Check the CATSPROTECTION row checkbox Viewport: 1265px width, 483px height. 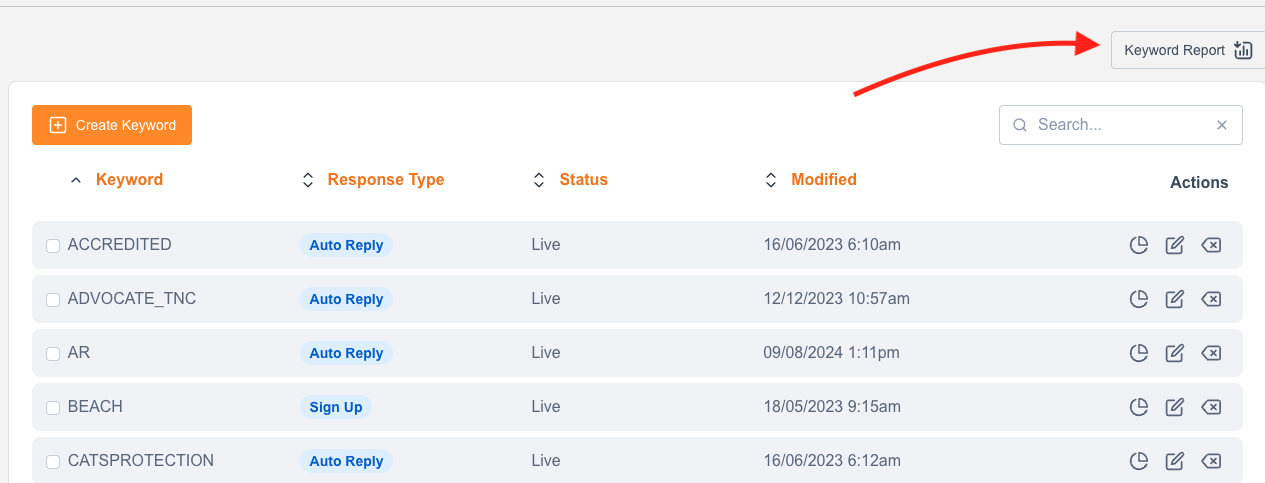pos(53,462)
